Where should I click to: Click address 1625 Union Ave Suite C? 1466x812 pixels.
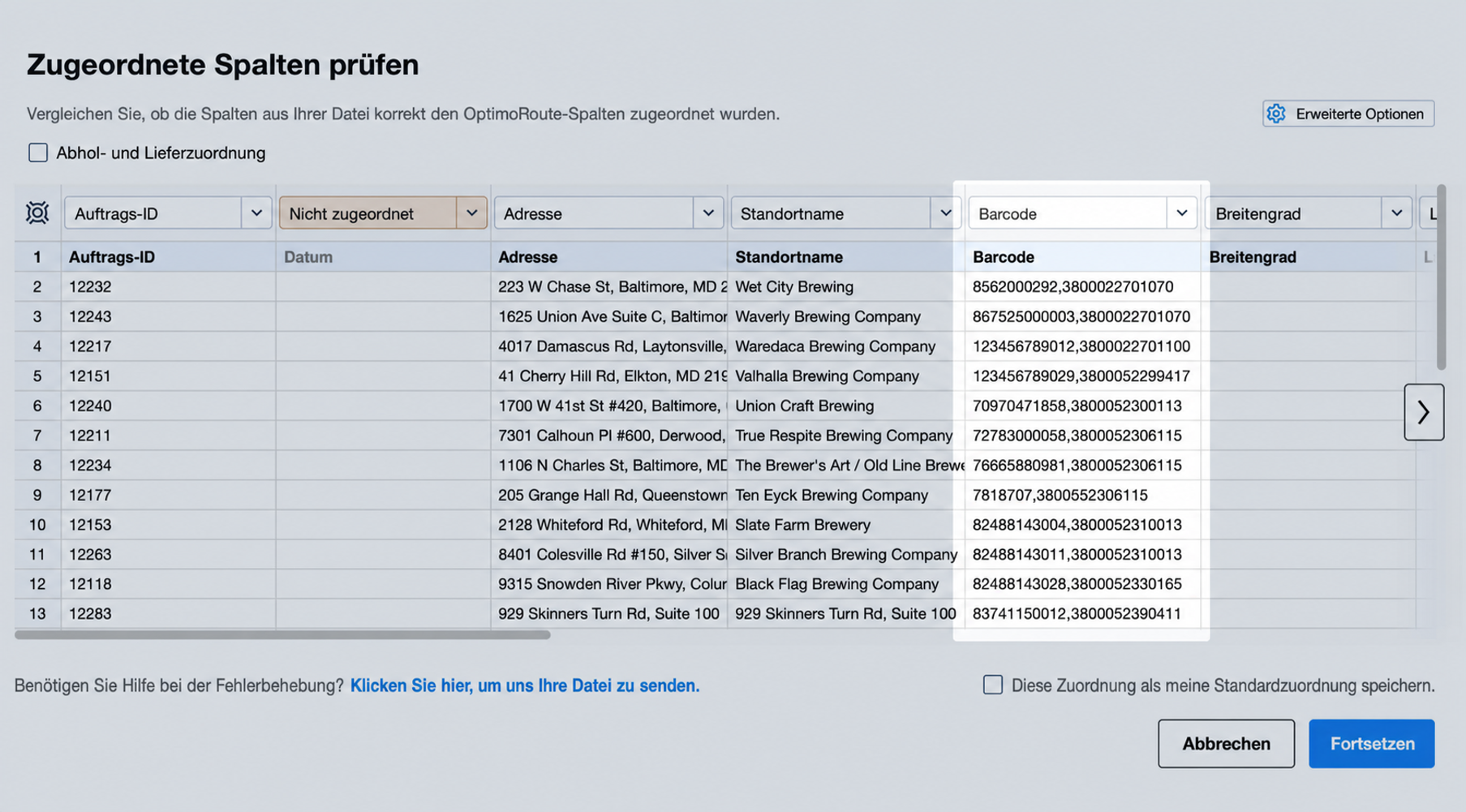pyautogui.click(x=608, y=316)
